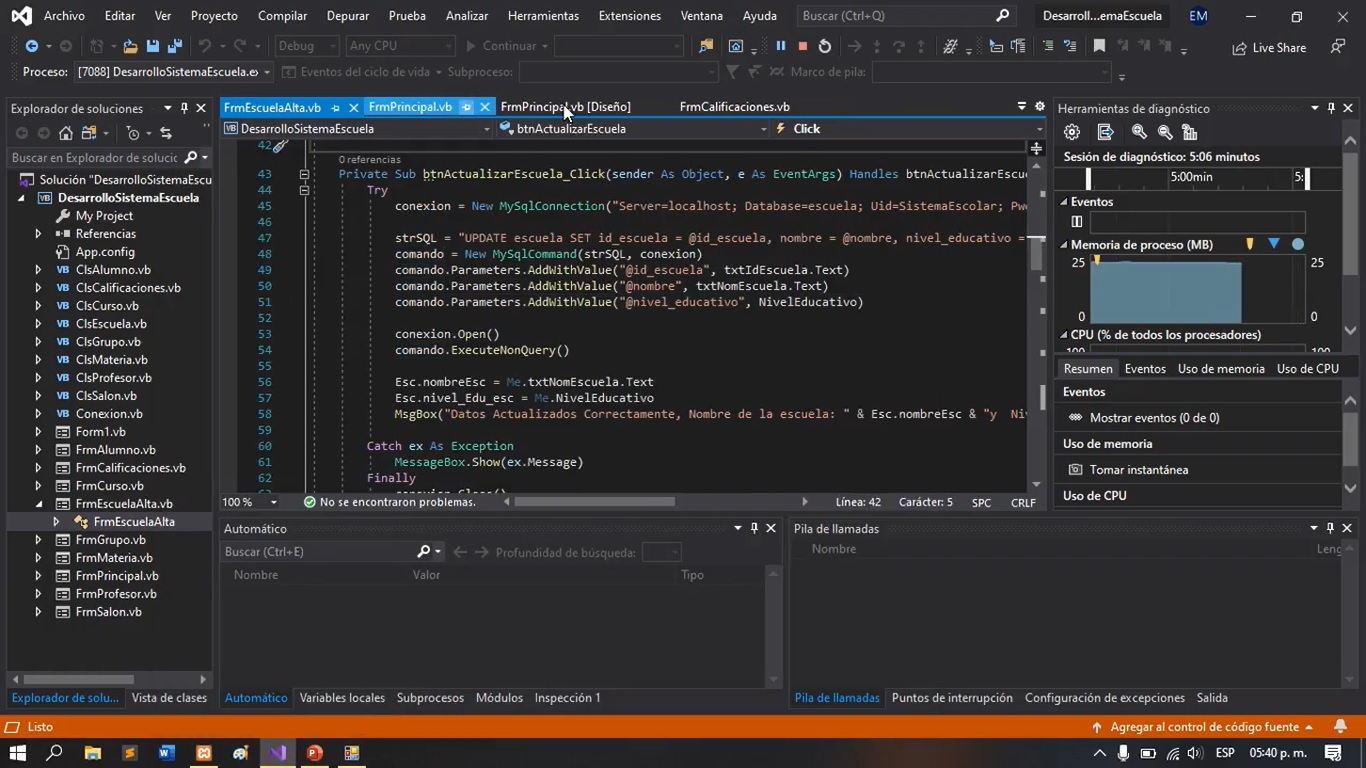Open diagnostic tools settings gear
The height and width of the screenshot is (768, 1366).
[x=1072, y=132]
